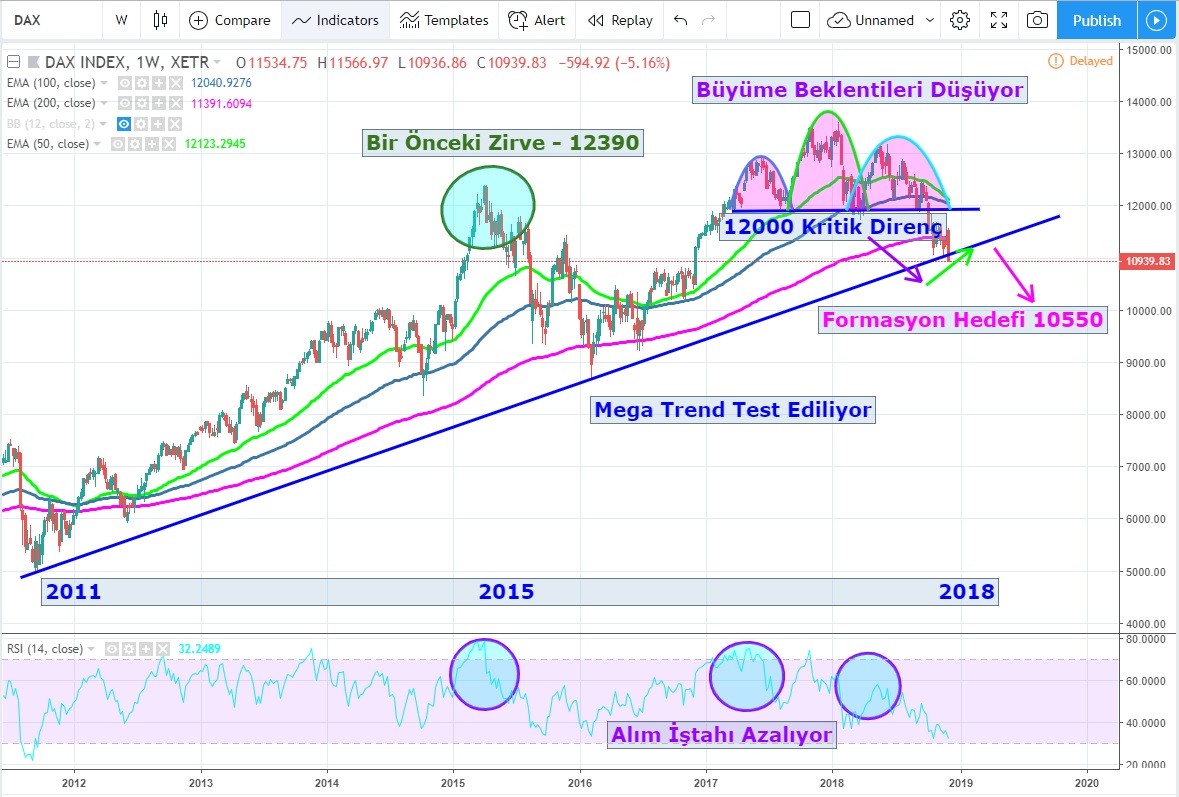Image resolution: width=1179 pixels, height=797 pixels.
Task: Show the hidden BB (12, close, 2) indicator
Action: (x=125, y=124)
